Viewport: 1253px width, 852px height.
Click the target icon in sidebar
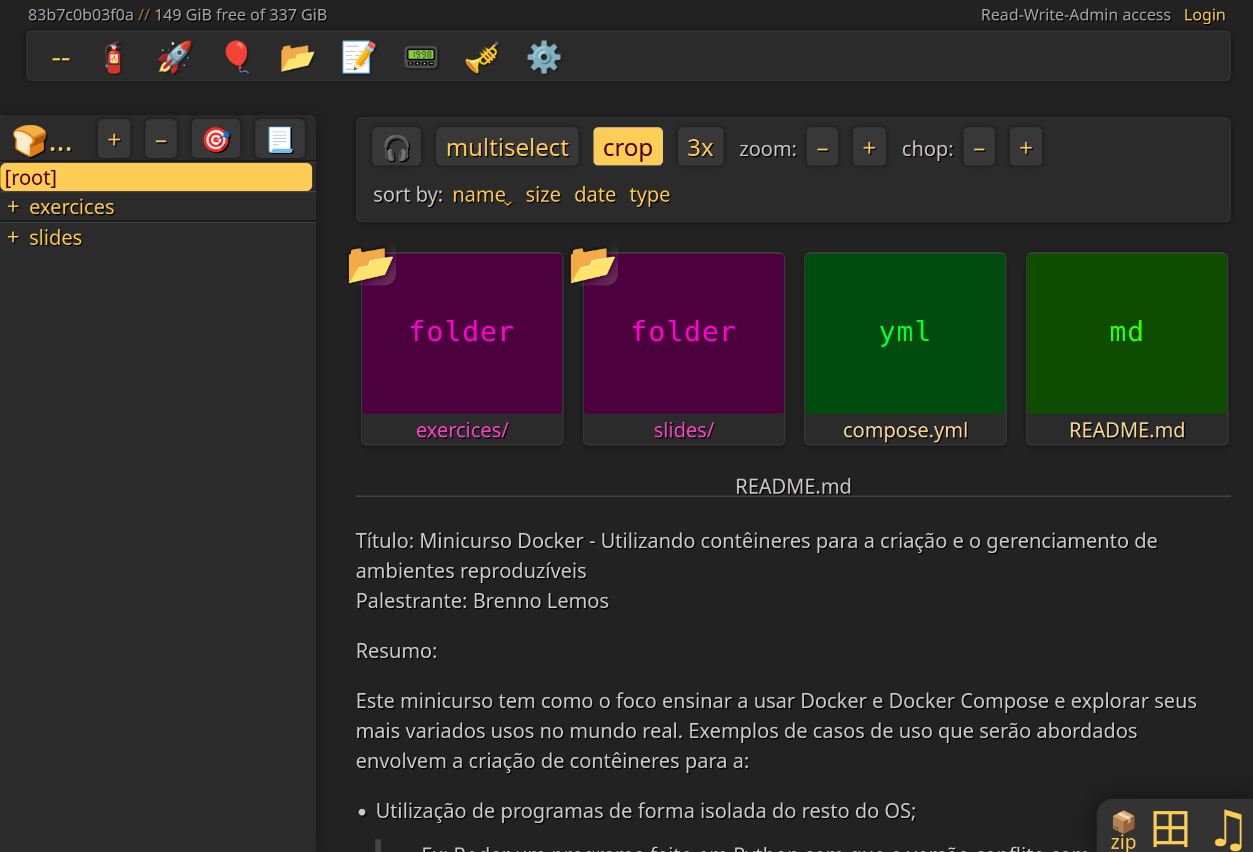coord(216,140)
